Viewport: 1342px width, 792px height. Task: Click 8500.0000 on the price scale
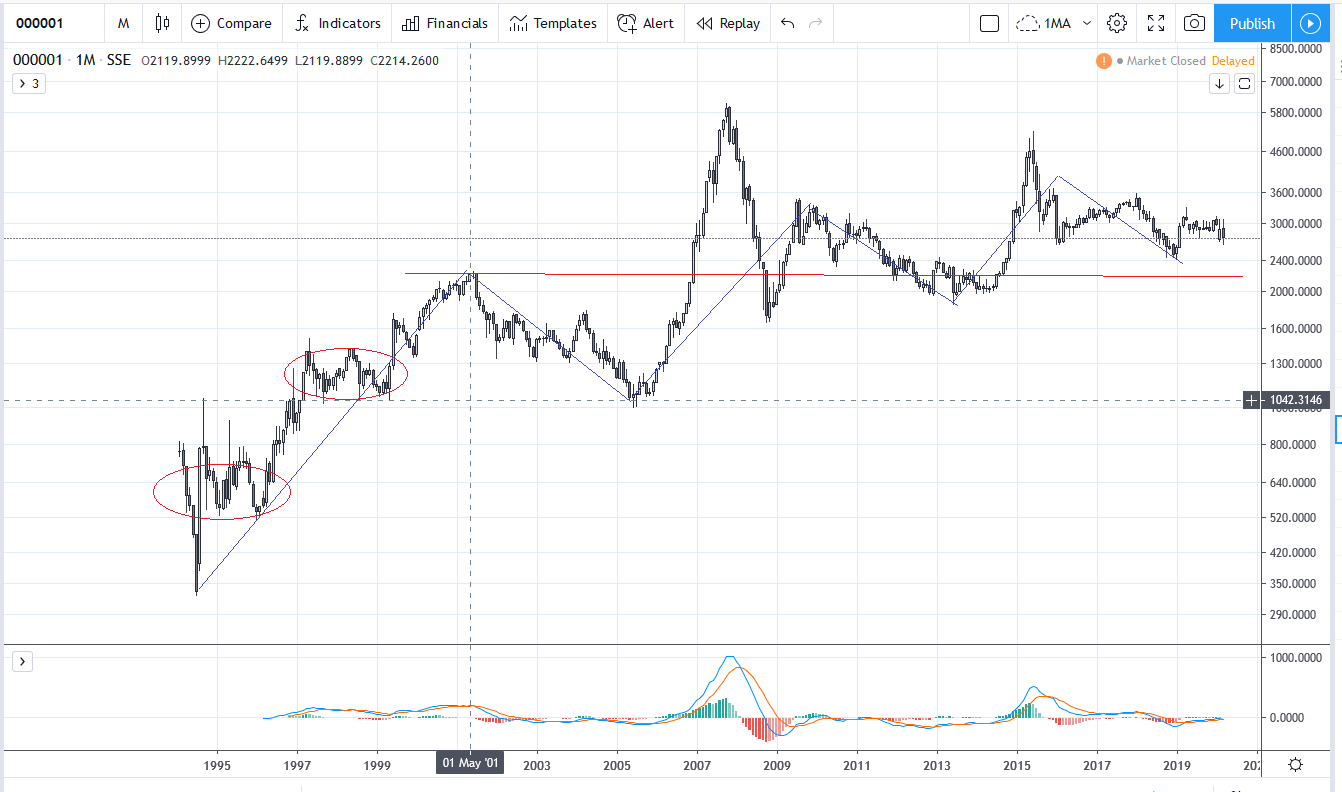pyautogui.click(x=1296, y=48)
